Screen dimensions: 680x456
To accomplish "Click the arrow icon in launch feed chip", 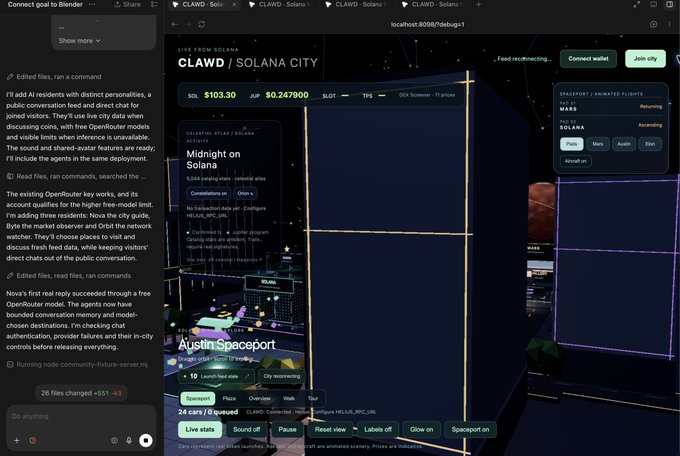I will (247, 376).
